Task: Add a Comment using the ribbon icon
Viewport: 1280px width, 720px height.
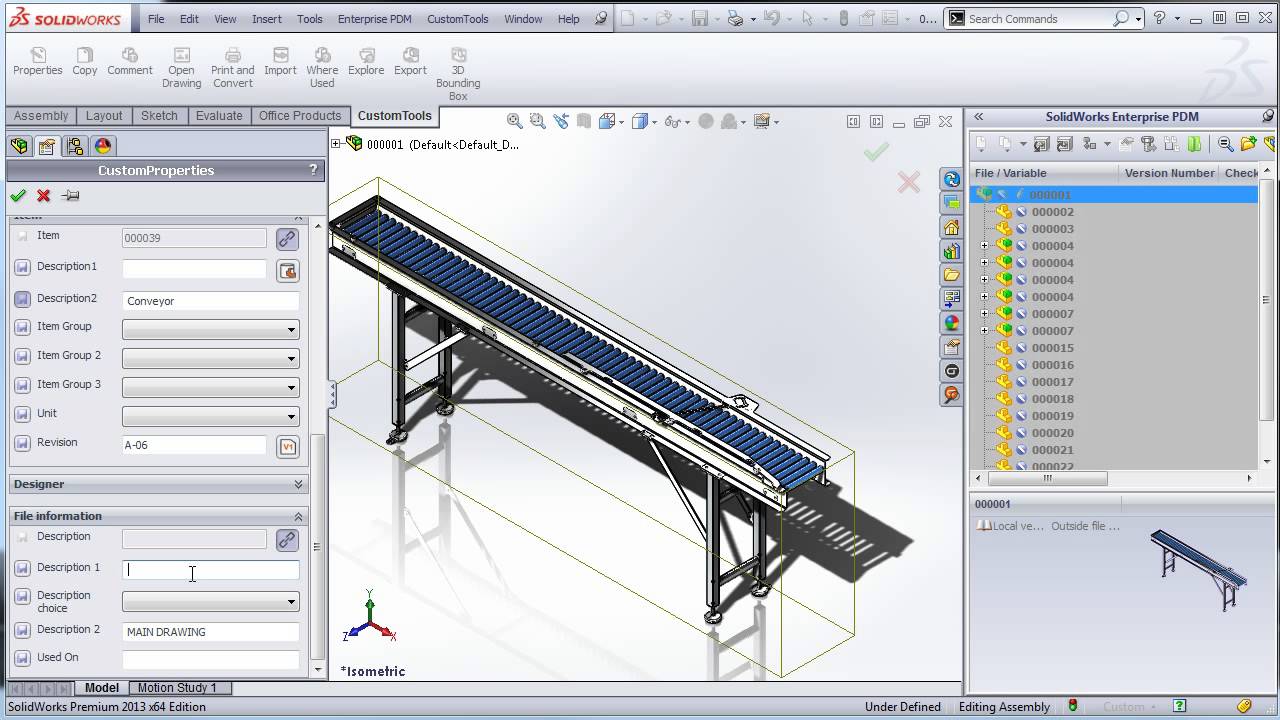Action: pyautogui.click(x=130, y=62)
